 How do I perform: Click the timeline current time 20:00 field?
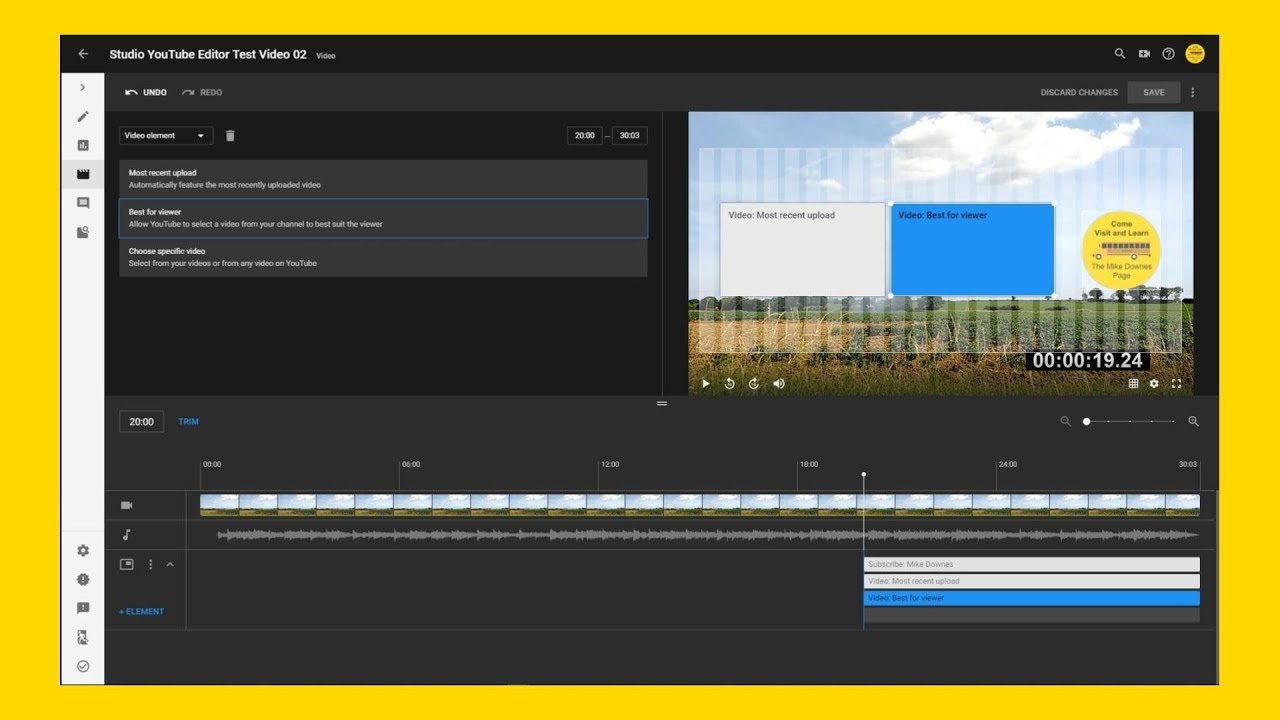pos(141,422)
